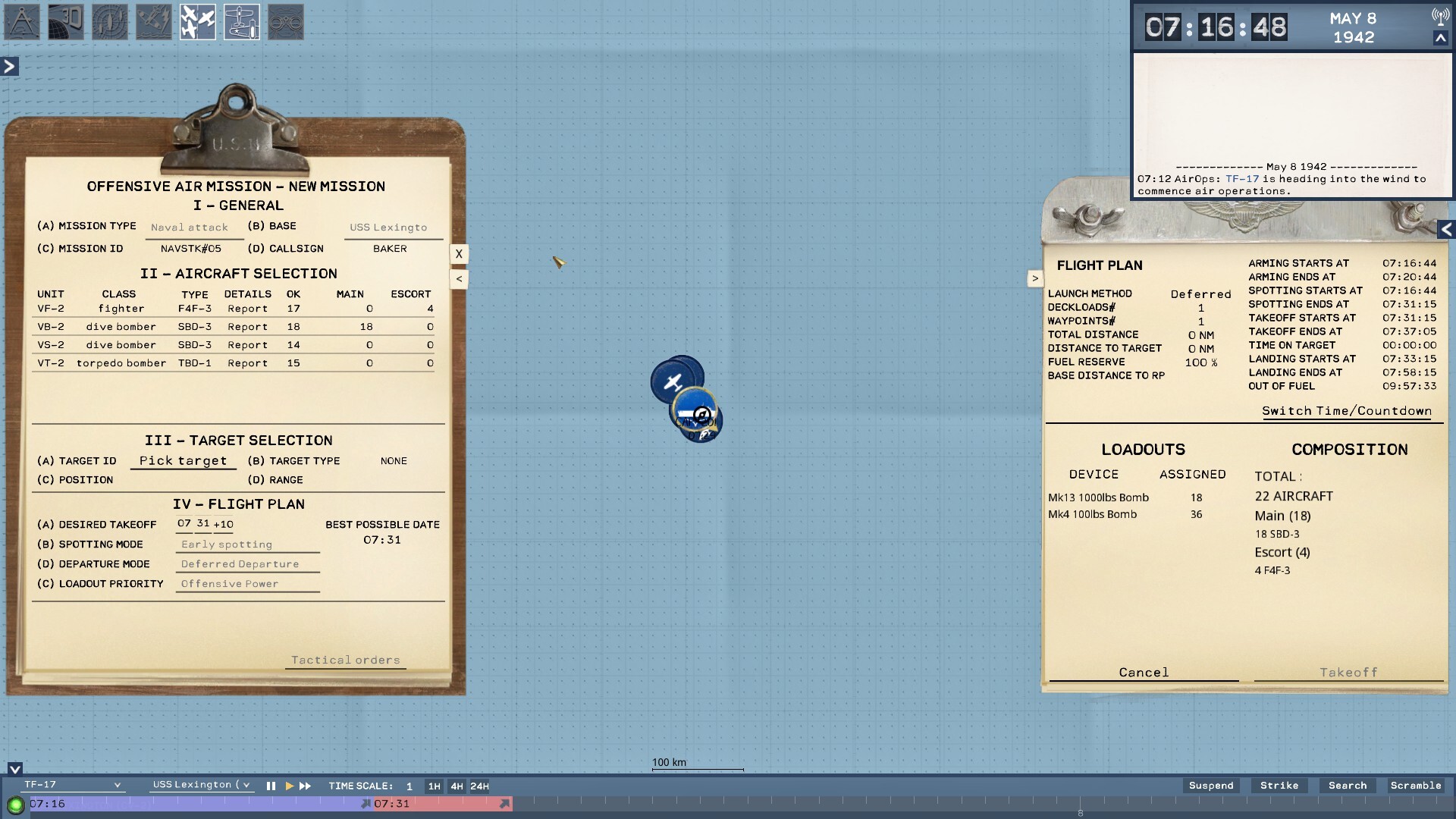Image resolution: width=1456 pixels, height=819 pixels.
Task: Select the aircraft unit marker on map
Action: pos(673,382)
